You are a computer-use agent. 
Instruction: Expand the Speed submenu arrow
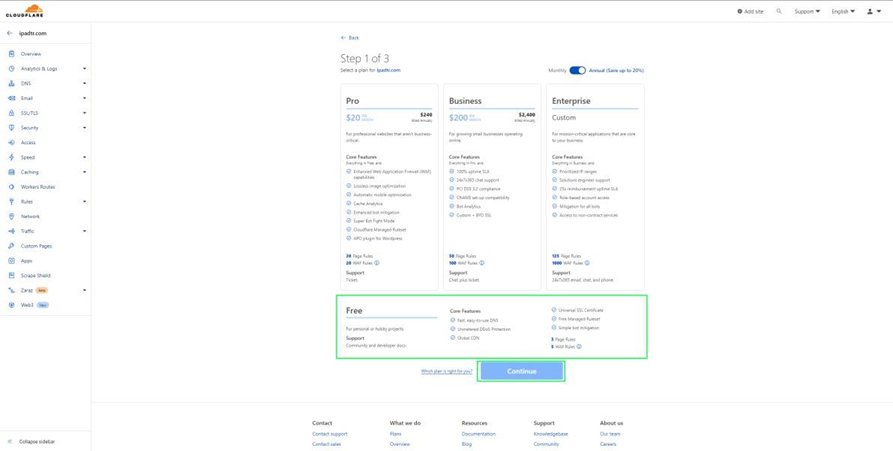click(84, 157)
